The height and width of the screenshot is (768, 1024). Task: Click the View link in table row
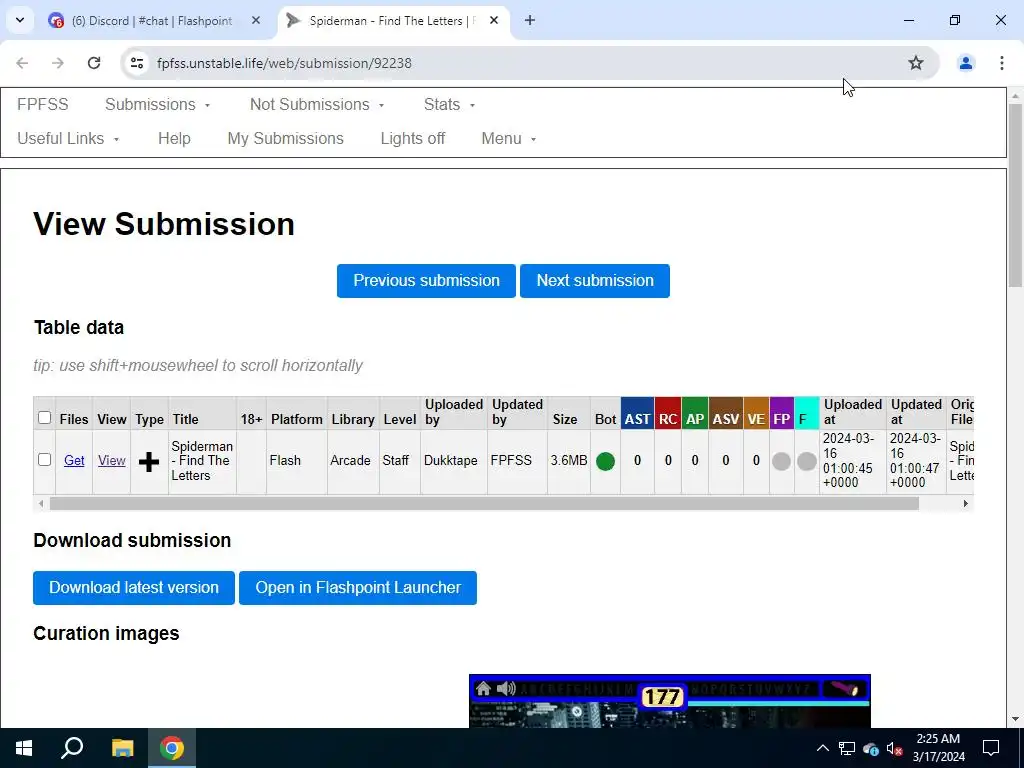pyautogui.click(x=112, y=460)
